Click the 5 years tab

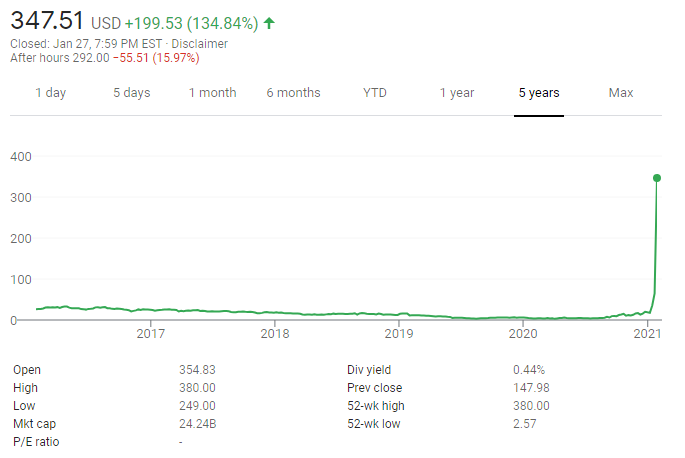[x=539, y=93]
